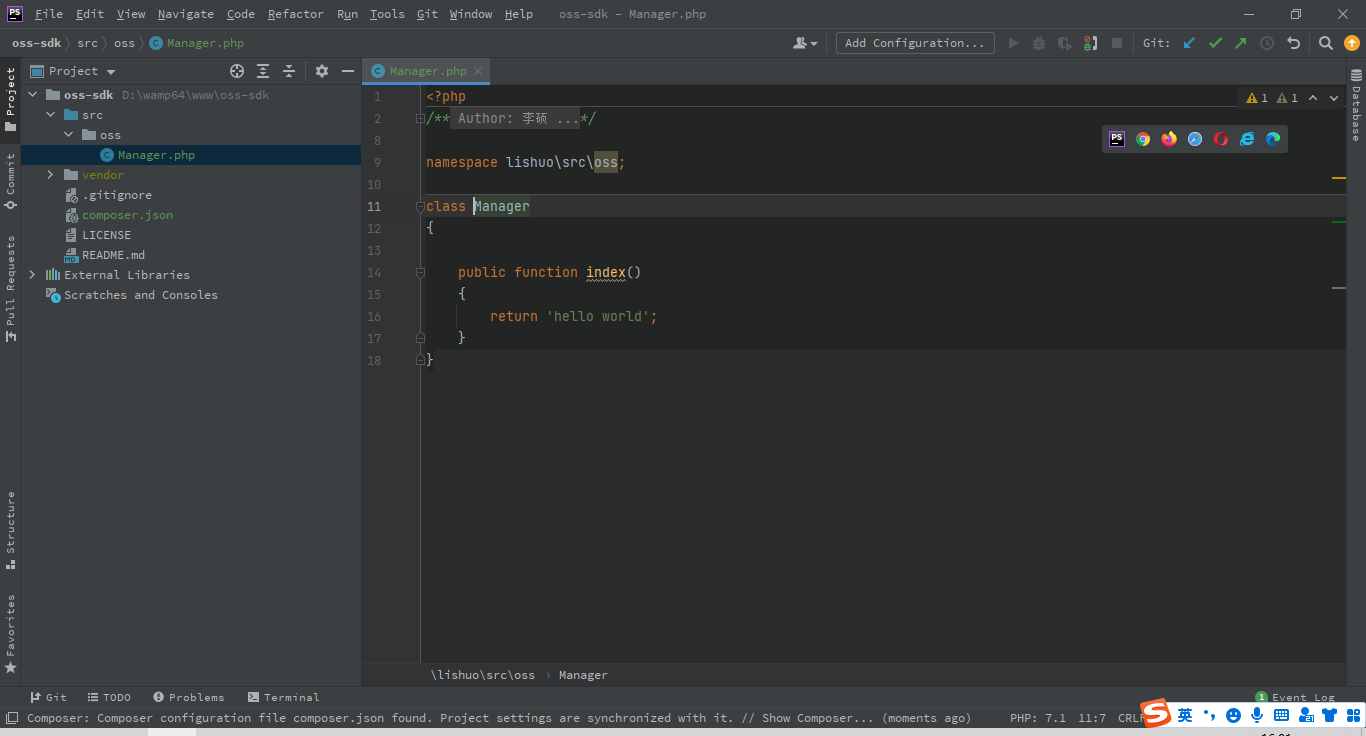Open the Terminal tool window
Image resolution: width=1366 pixels, height=736 pixels.
coord(283,697)
